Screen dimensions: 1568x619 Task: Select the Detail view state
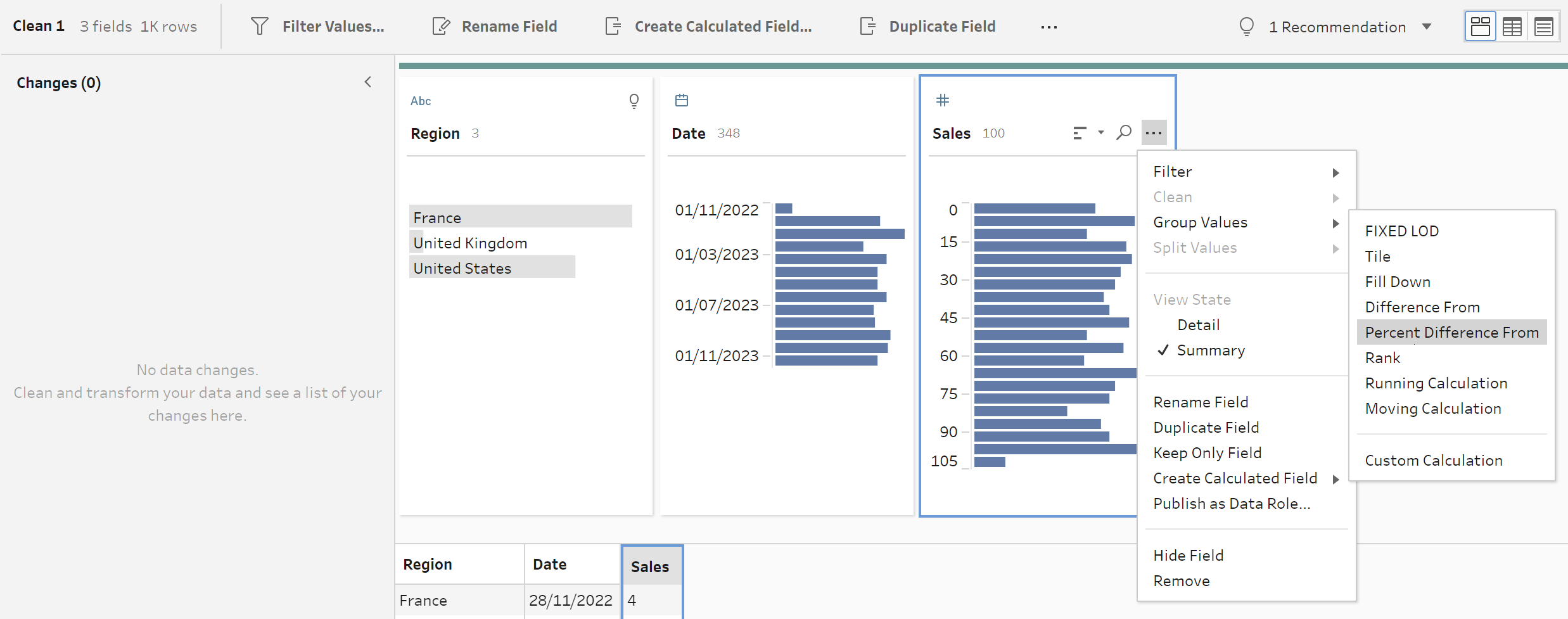[x=1198, y=325]
